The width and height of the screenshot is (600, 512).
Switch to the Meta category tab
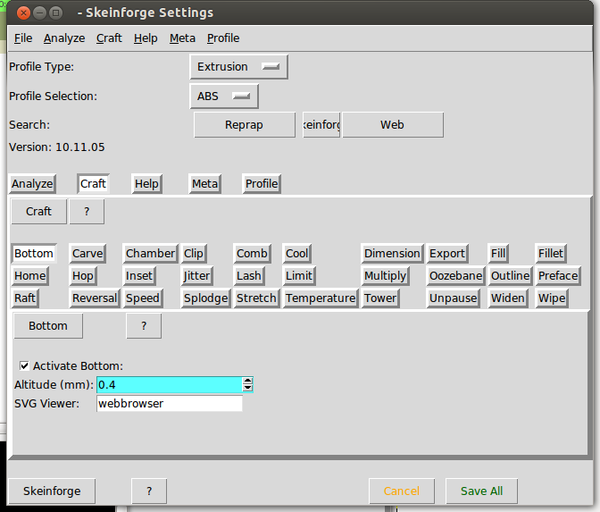205,184
